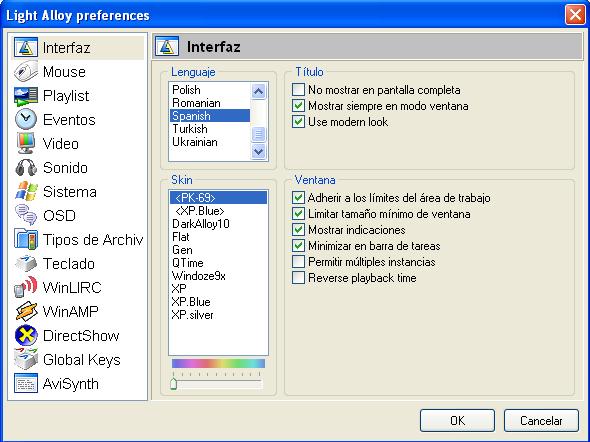Switch to the Playlist page

coord(66,96)
